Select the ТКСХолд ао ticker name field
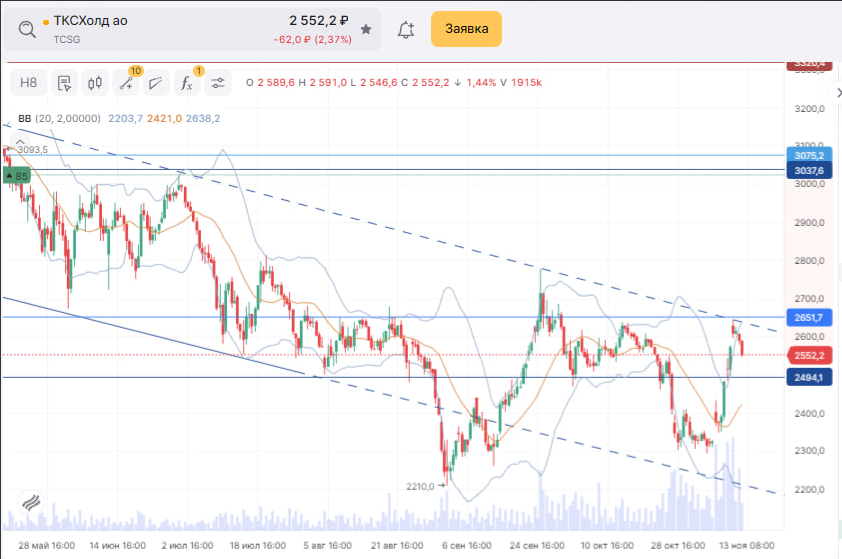The image size is (842, 559). pos(90,20)
